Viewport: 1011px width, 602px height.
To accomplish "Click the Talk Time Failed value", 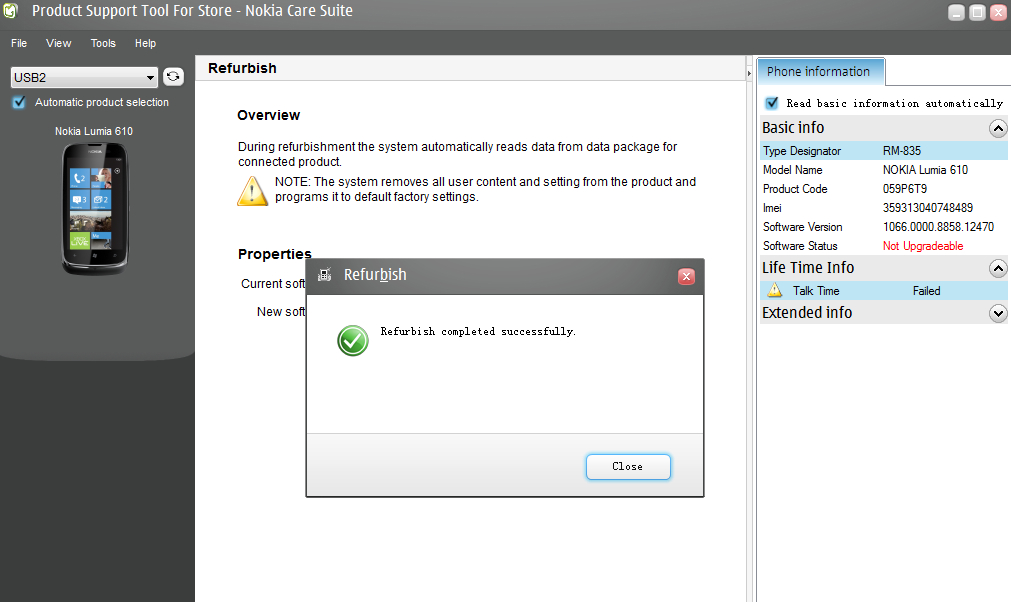I will click(927, 291).
